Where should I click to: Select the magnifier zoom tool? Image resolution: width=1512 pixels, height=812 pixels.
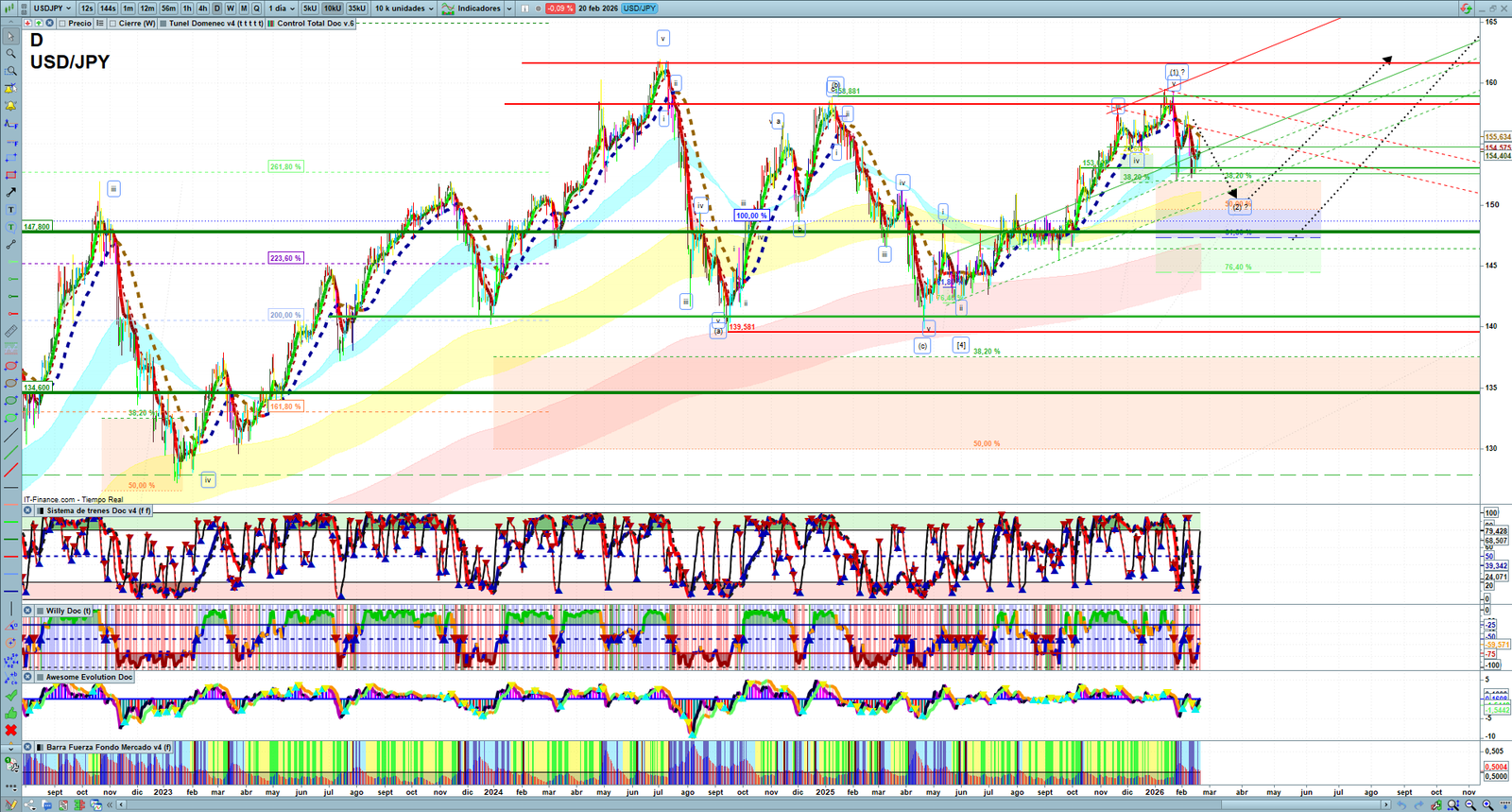pos(10,54)
